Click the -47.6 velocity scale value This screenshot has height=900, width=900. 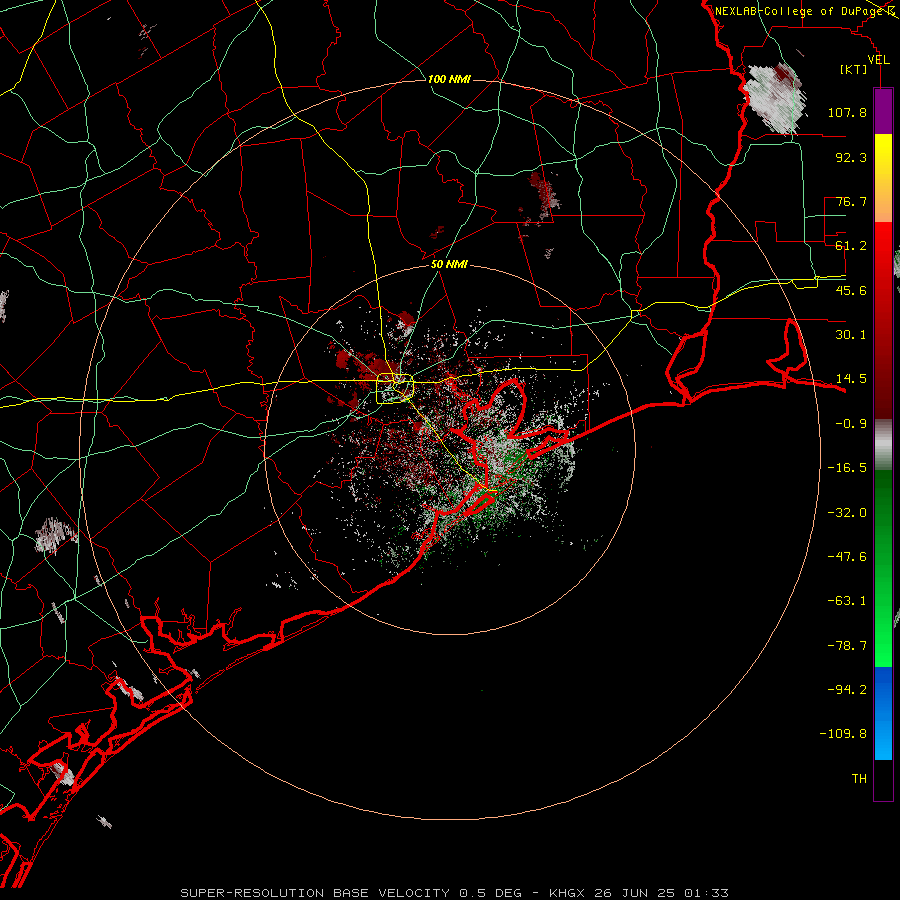847,557
